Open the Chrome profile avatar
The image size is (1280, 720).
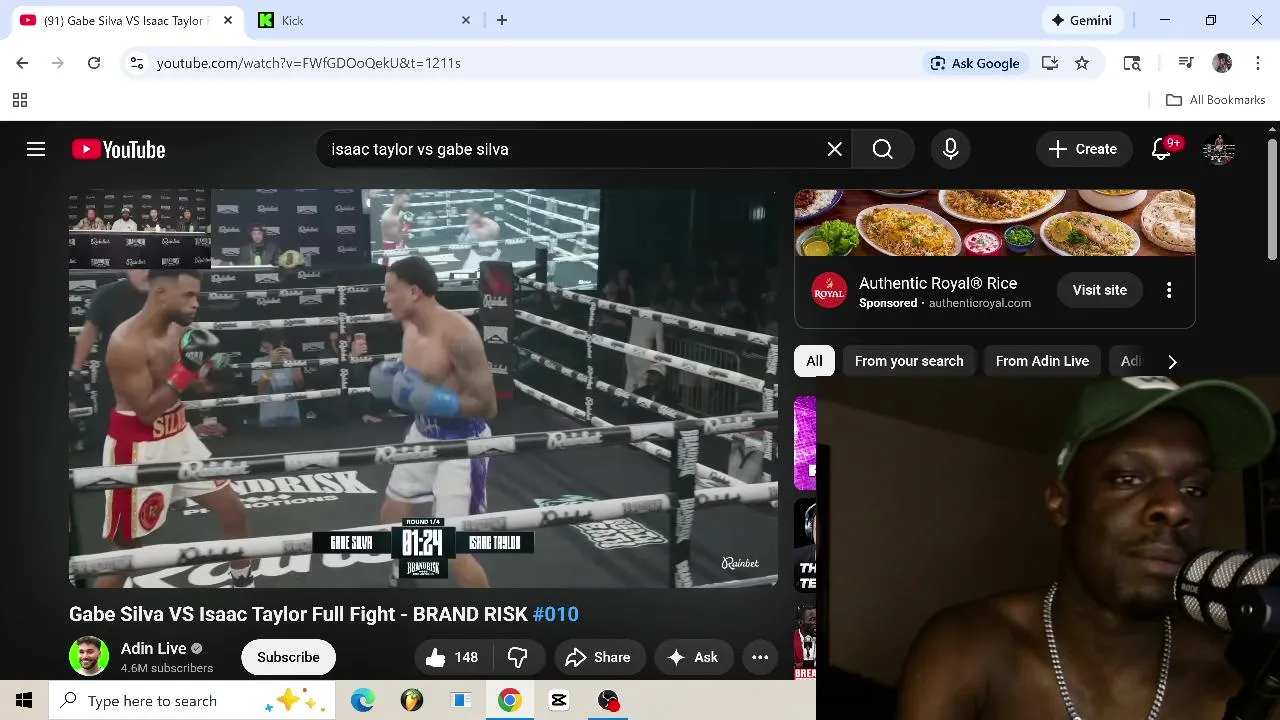[x=1222, y=63]
